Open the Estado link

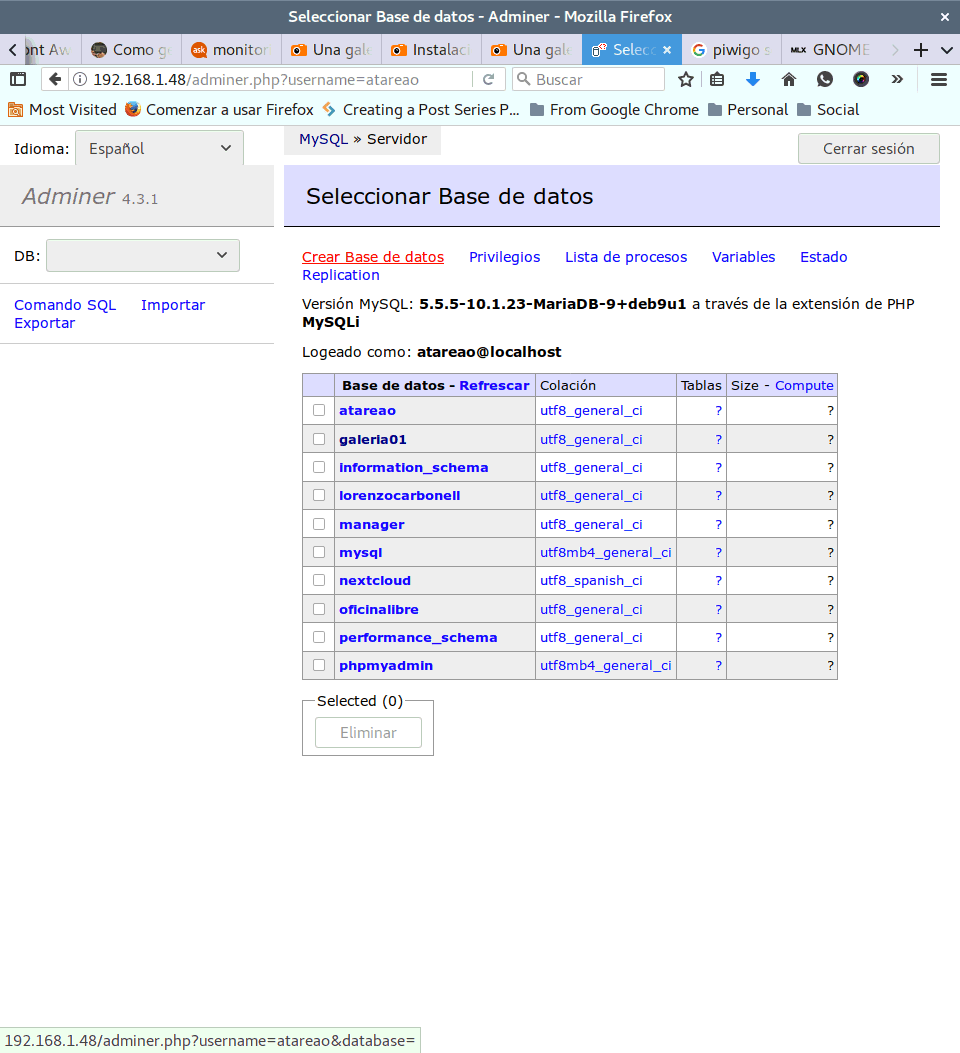tap(823, 257)
